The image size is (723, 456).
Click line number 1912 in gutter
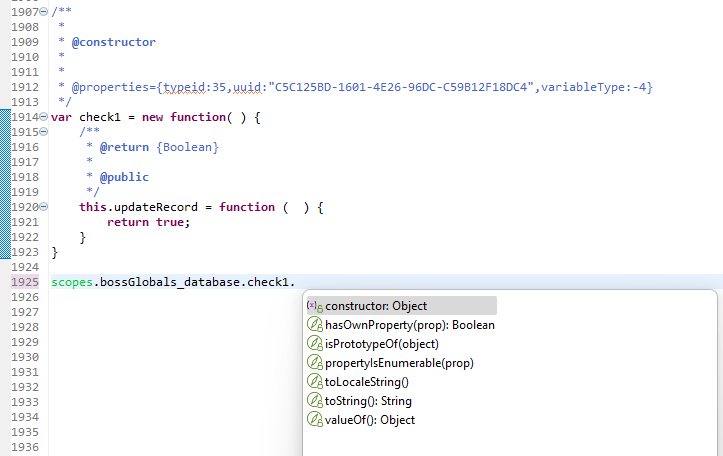(25, 87)
